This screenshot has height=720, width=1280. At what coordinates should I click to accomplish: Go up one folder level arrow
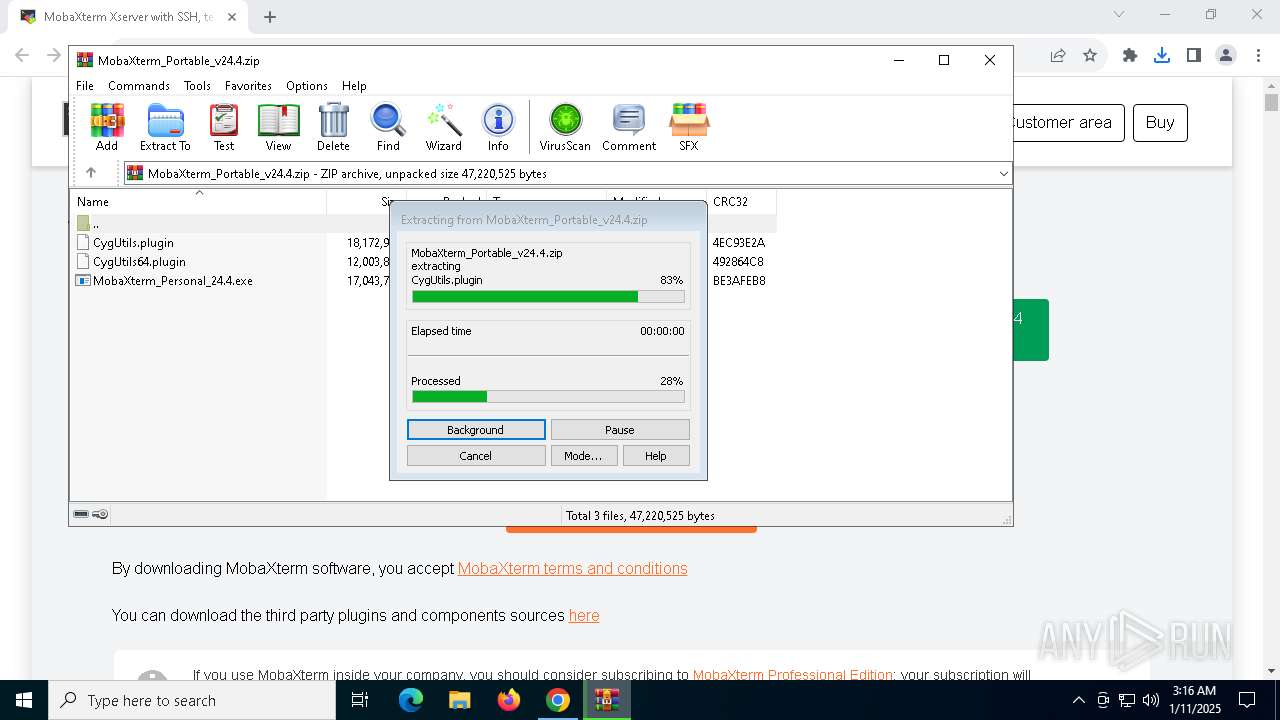(x=91, y=173)
